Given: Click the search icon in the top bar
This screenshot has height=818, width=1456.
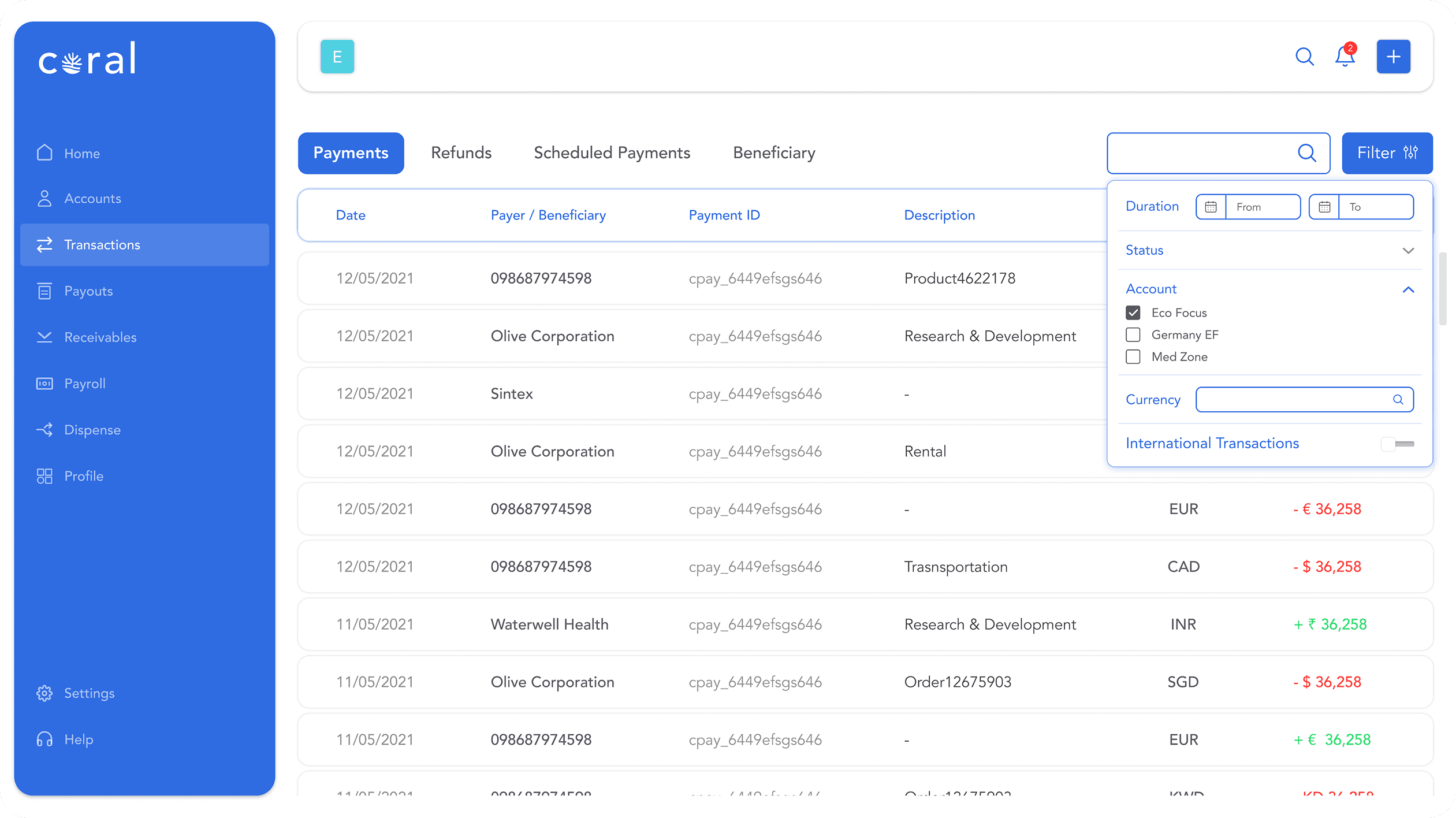Looking at the screenshot, I should click(x=1304, y=57).
